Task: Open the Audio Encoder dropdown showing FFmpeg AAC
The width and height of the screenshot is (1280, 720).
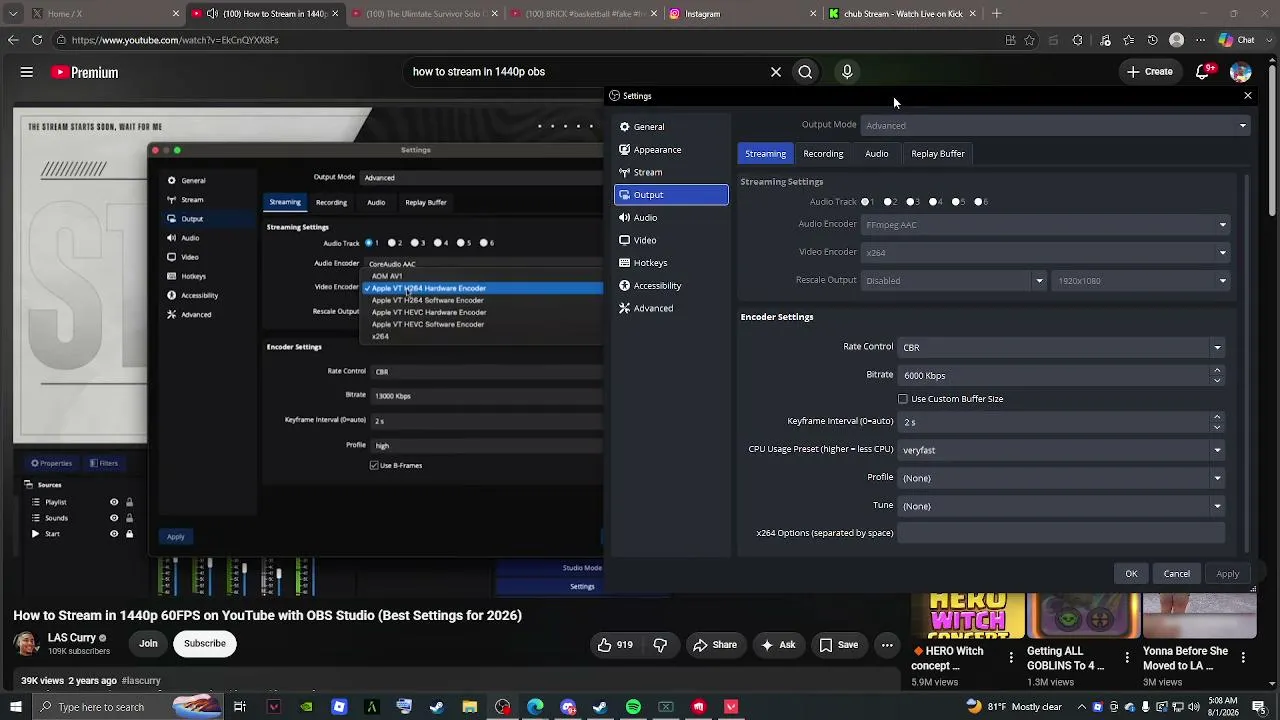Action: [x=1046, y=225]
